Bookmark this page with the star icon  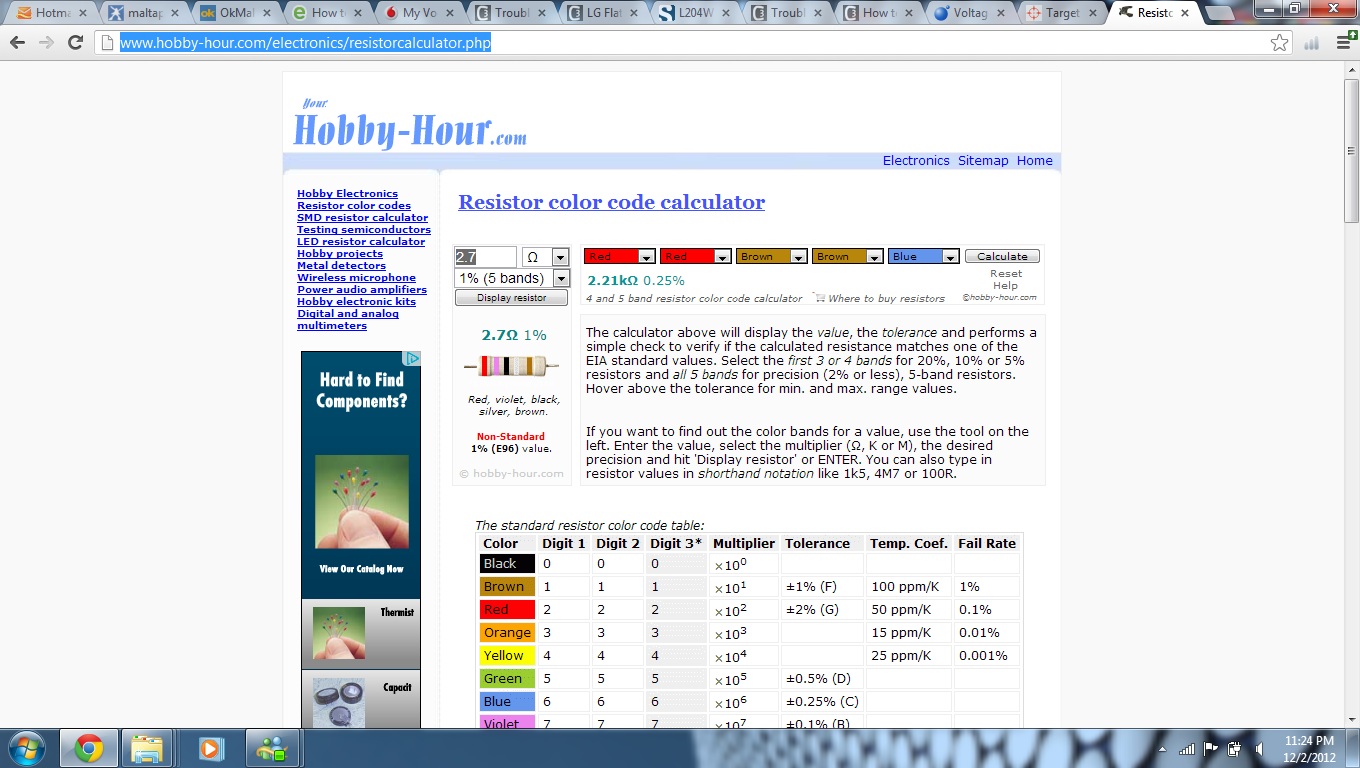1279,43
